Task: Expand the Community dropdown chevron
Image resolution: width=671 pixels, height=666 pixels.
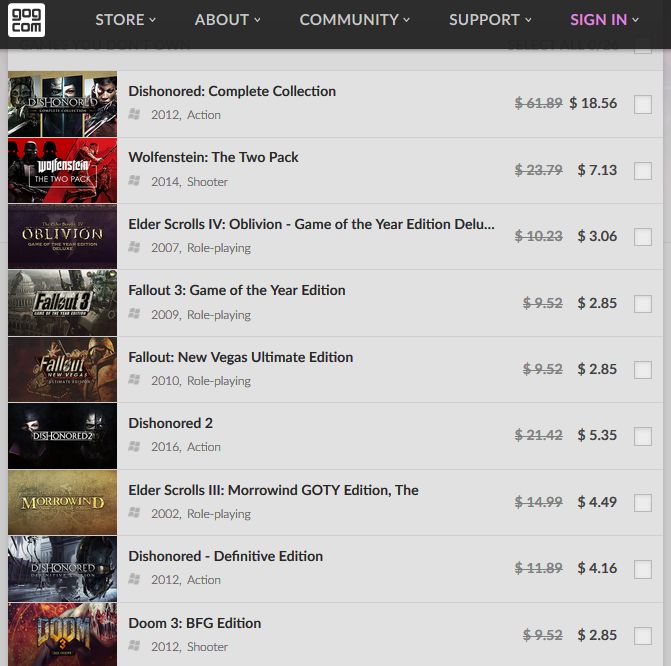Action: pyautogui.click(x=406, y=20)
